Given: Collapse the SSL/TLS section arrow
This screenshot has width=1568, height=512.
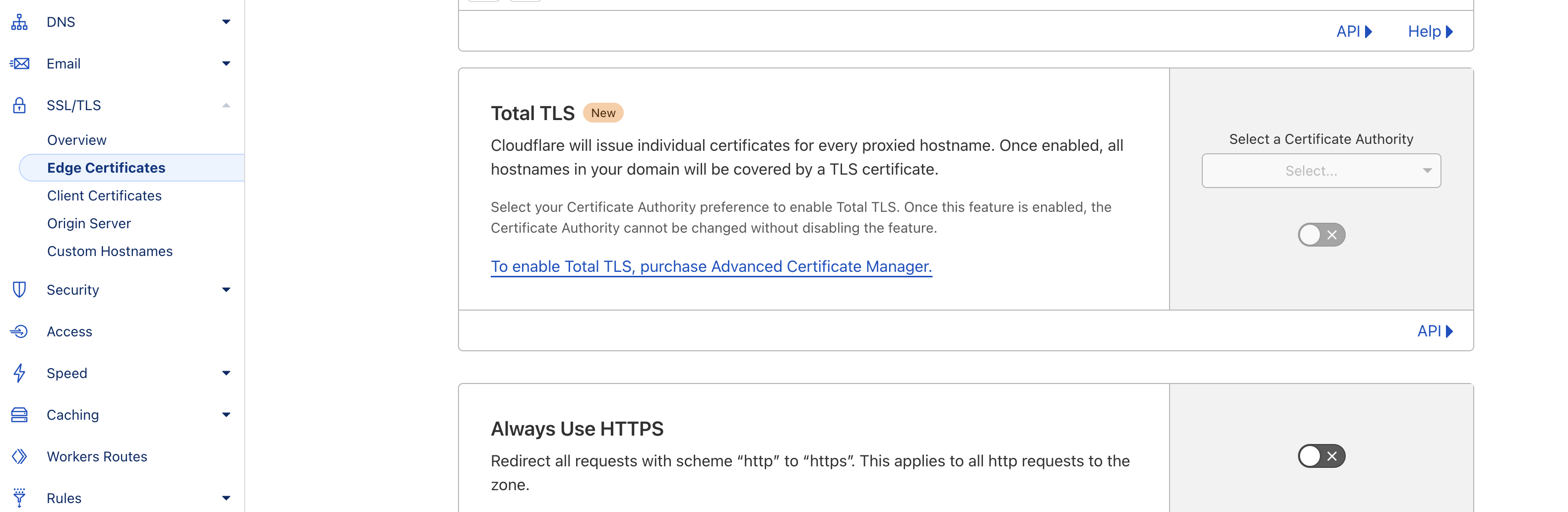Looking at the screenshot, I should (x=226, y=105).
